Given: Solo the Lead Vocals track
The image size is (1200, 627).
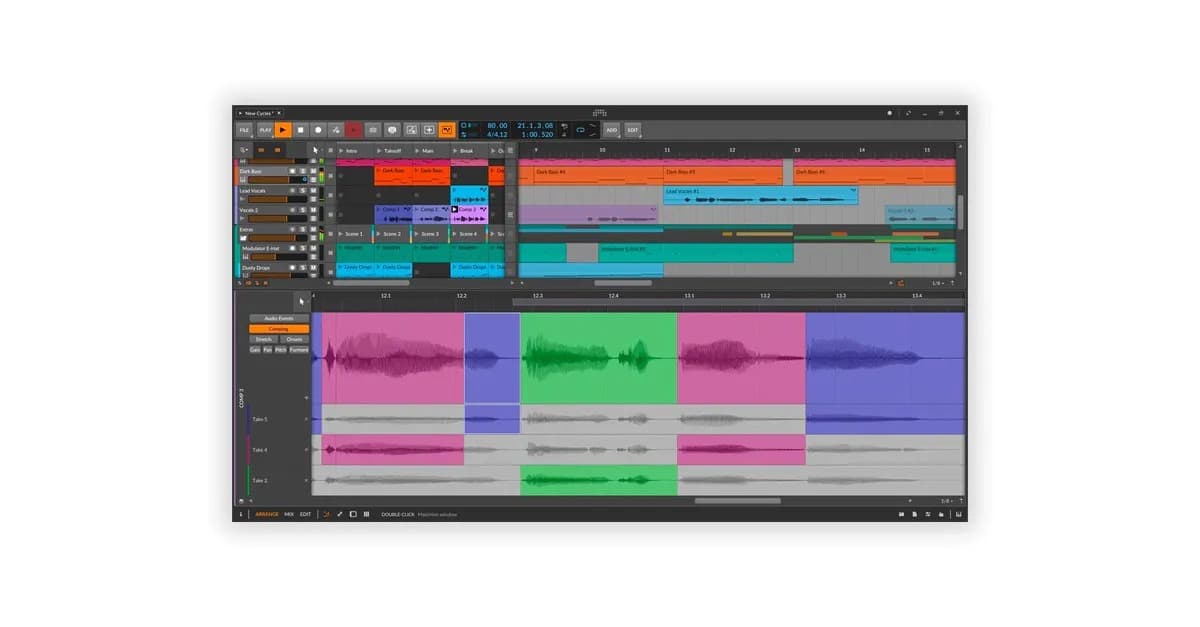Looking at the screenshot, I should [x=302, y=190].
